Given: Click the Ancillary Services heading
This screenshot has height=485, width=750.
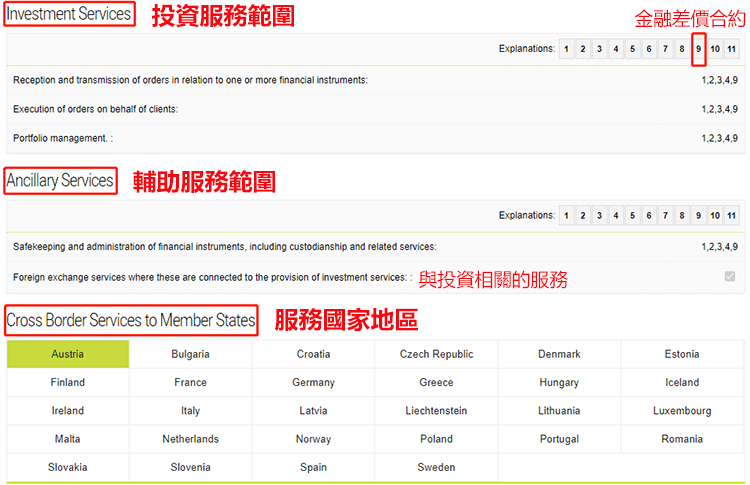Looking at the screenshot, I should coord(60,181).
